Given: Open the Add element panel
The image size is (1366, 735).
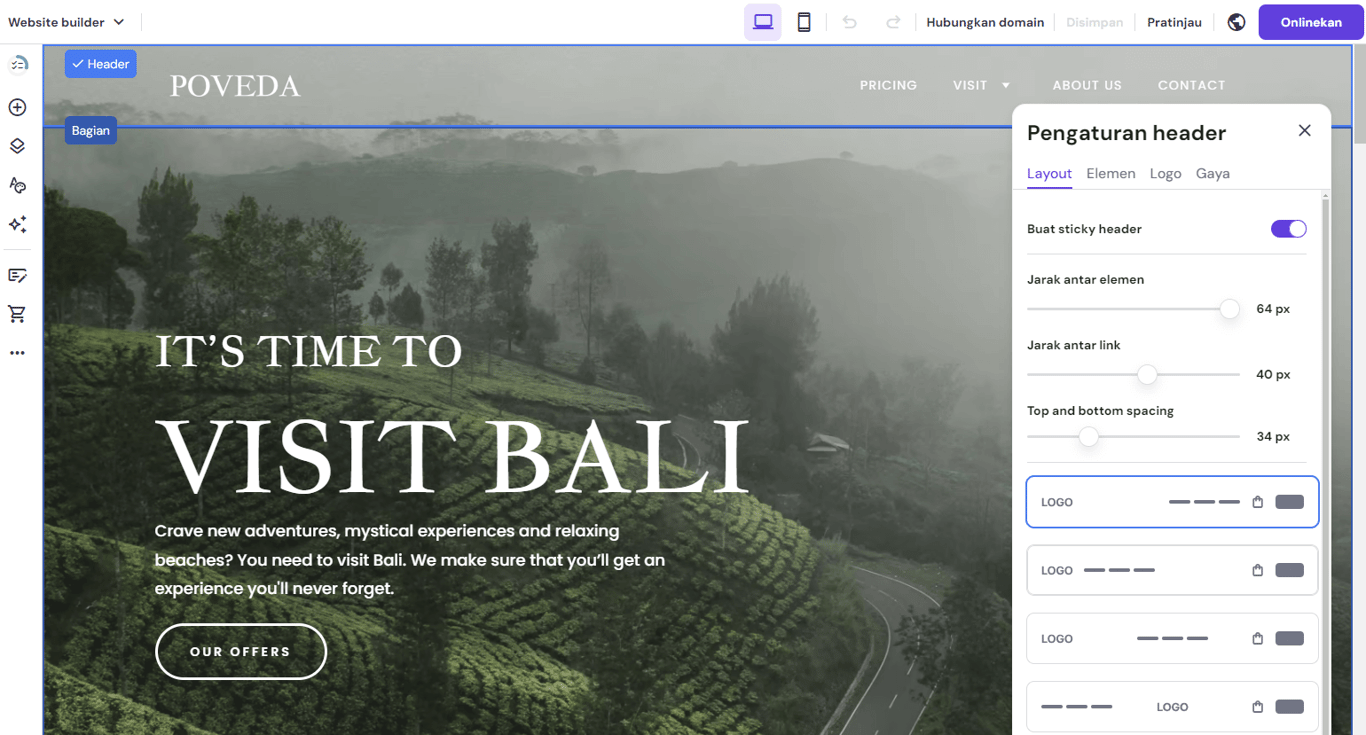Looking at the screenshot, I should pos(16,107).
